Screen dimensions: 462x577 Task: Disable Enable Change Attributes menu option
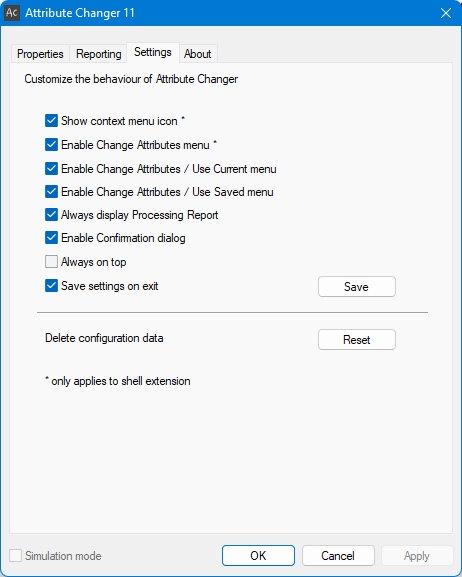coord(52,145)
